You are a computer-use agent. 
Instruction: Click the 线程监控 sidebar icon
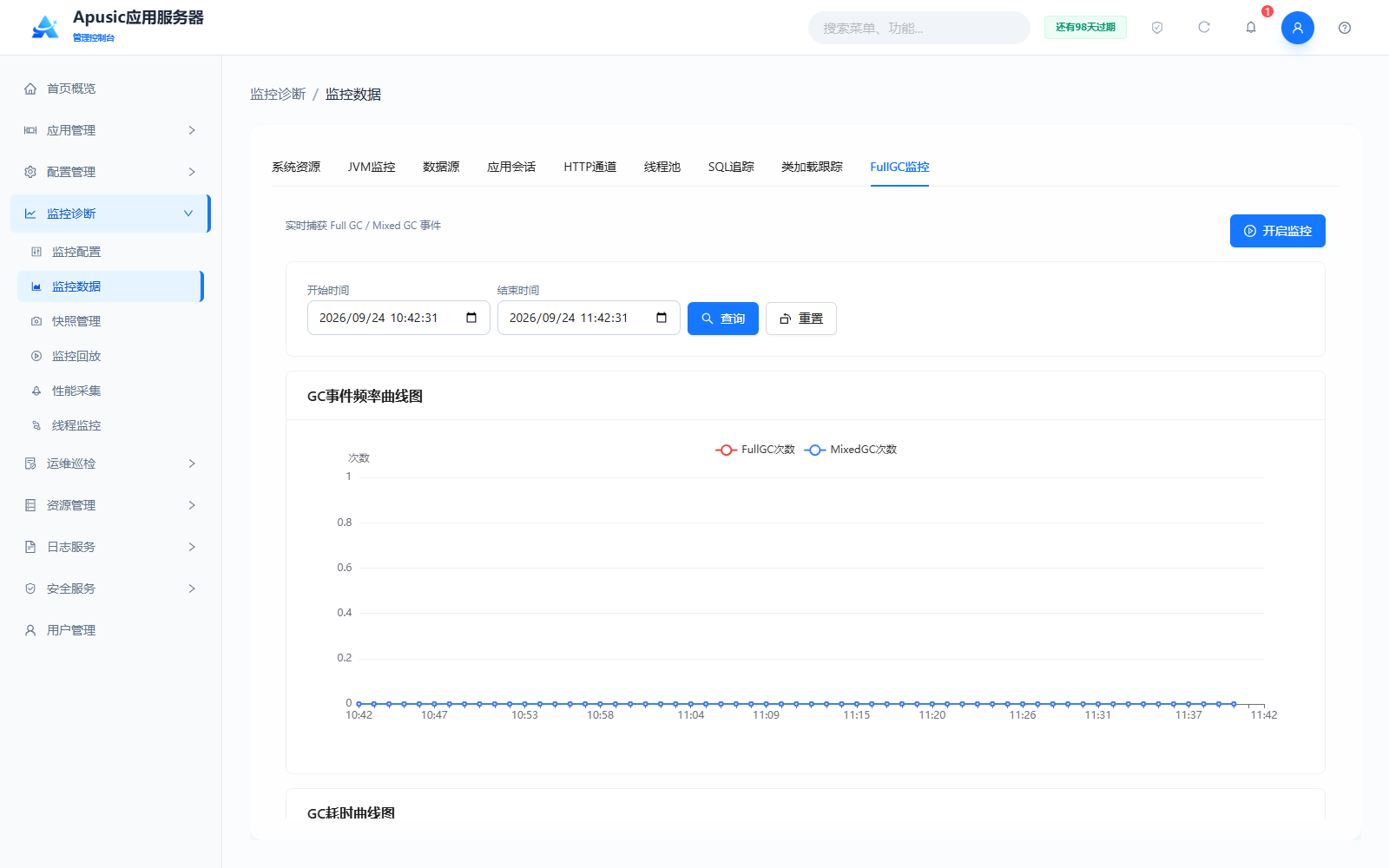[36, 425]
